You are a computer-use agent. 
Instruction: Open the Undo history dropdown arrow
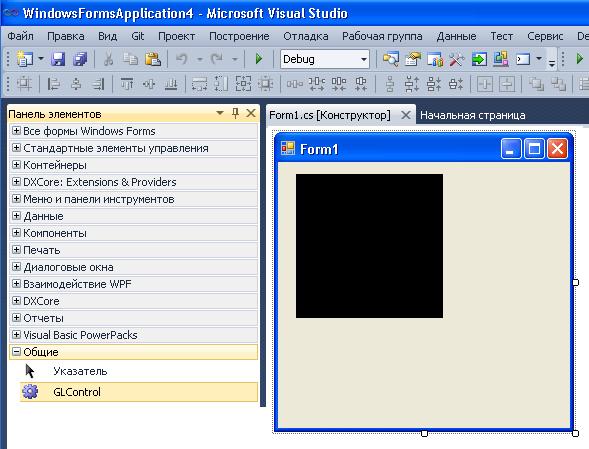[x=199, y=59]
